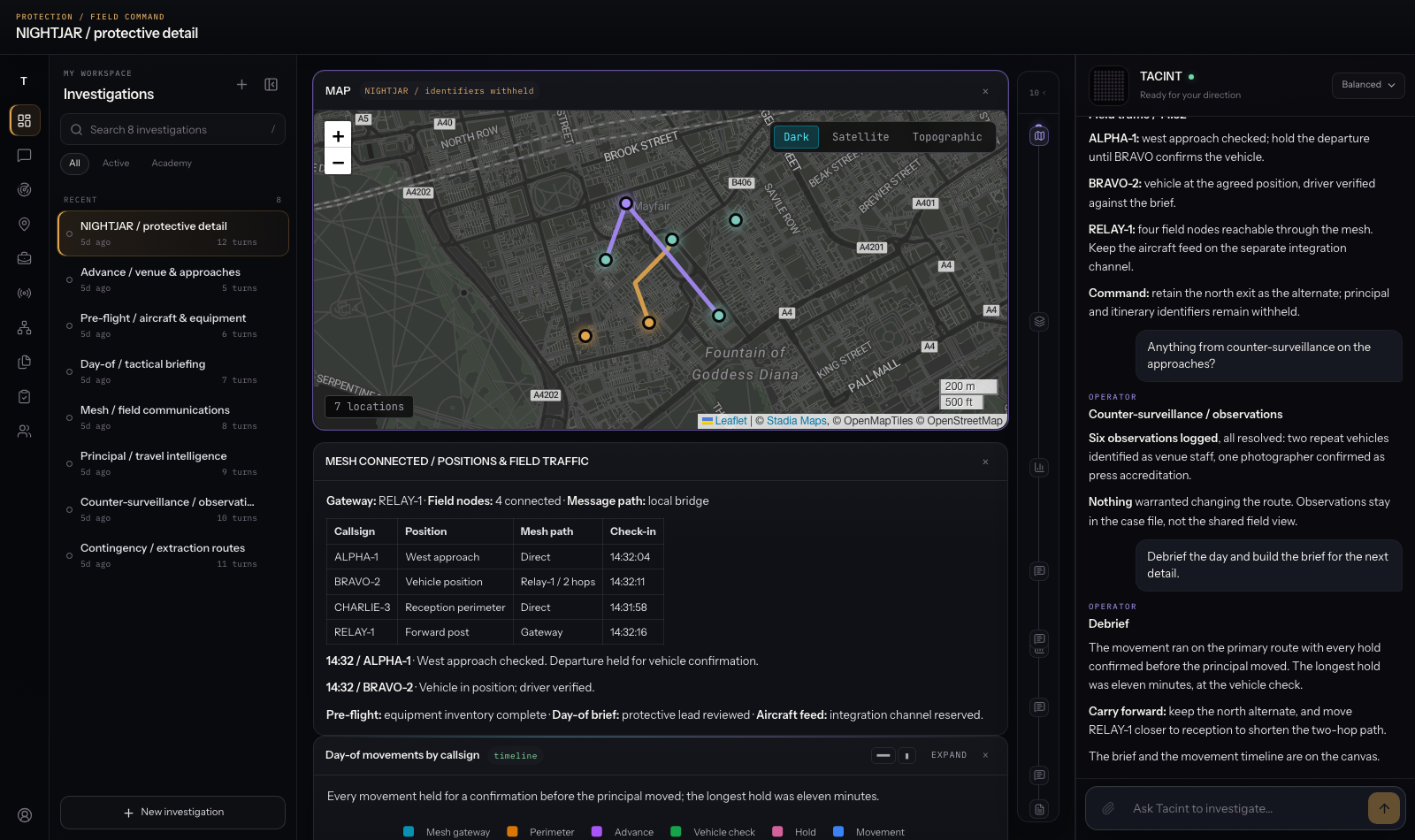Image resolution: width=1415 pixels, height=840 pixels.
Task: Click the Hold legend swatch
Action: pos(777,832)
